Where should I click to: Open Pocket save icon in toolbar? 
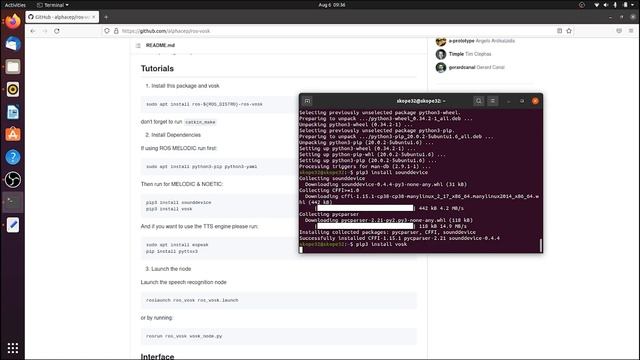[619, 31]
